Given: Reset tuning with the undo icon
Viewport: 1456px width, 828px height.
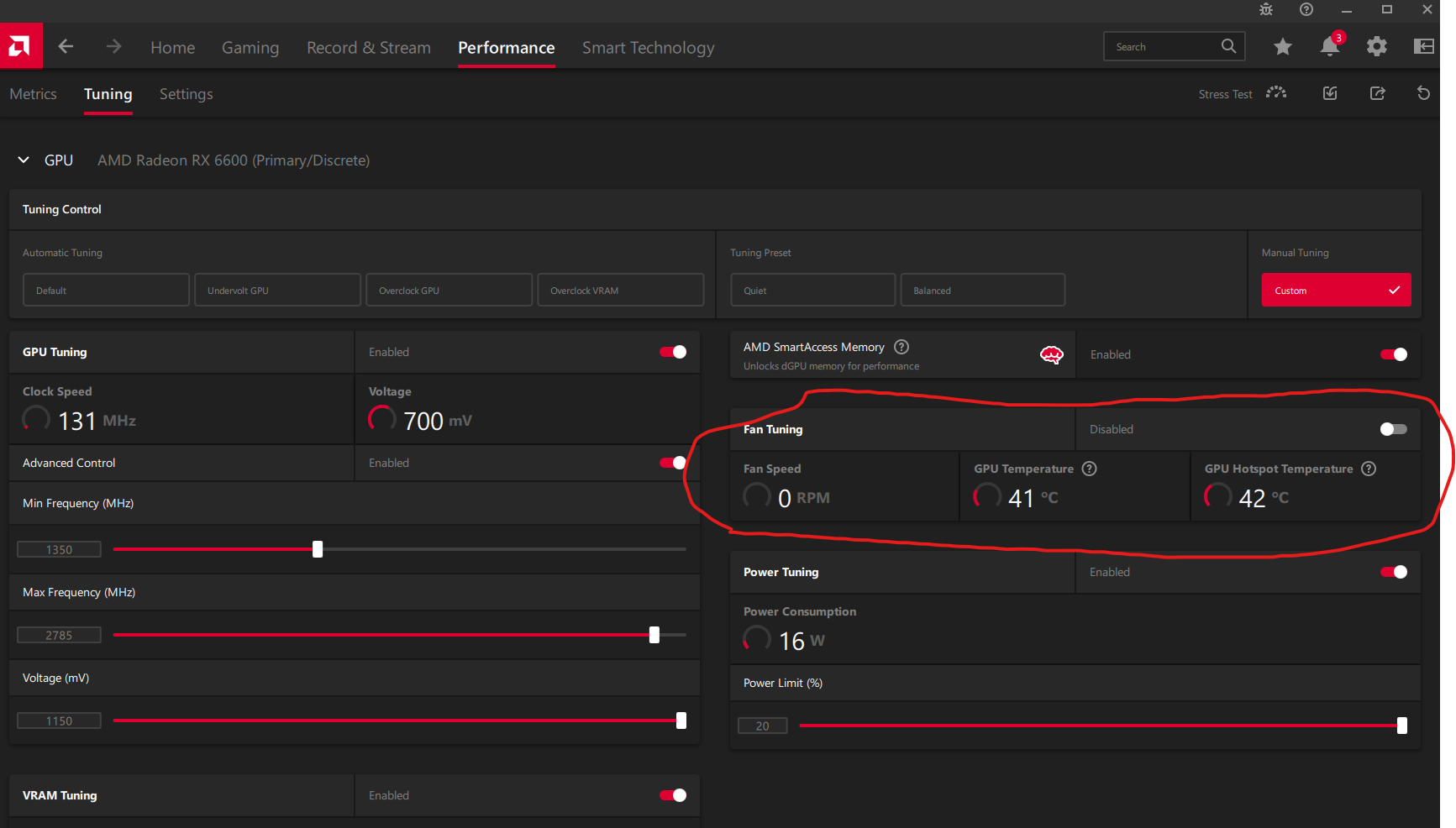Looking at the screenshot, I should (x=1423, y=93).
